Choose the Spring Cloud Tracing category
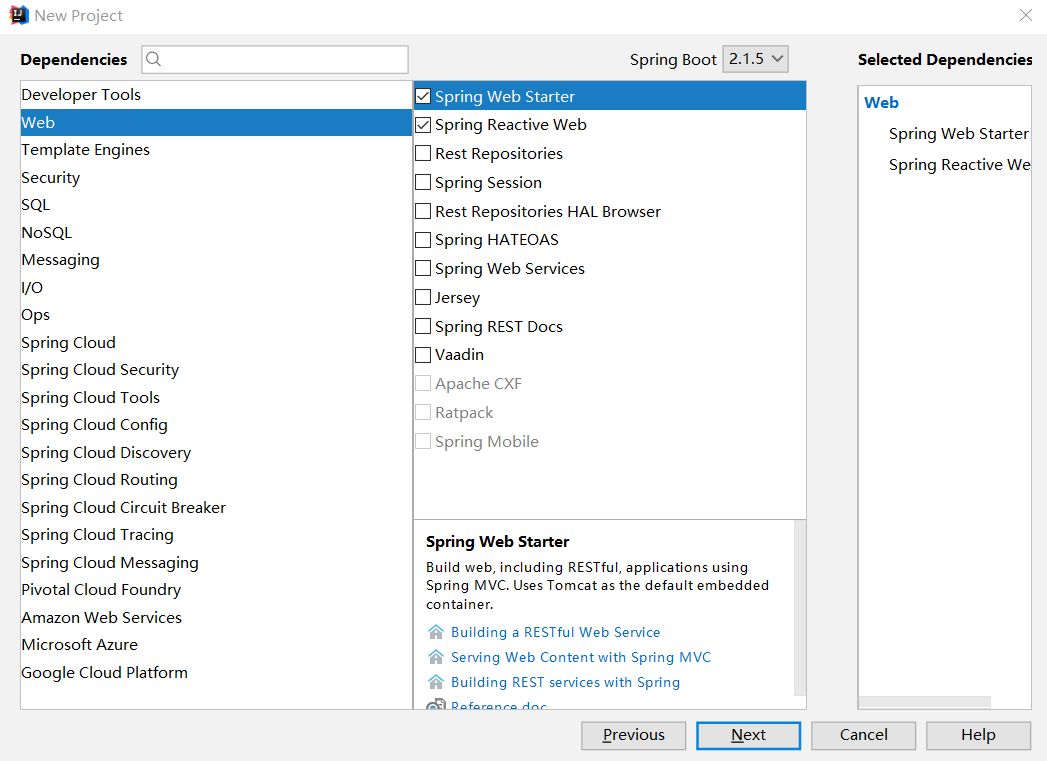The width and height of the screenshot is (1047, 761). tap(216, 535)
